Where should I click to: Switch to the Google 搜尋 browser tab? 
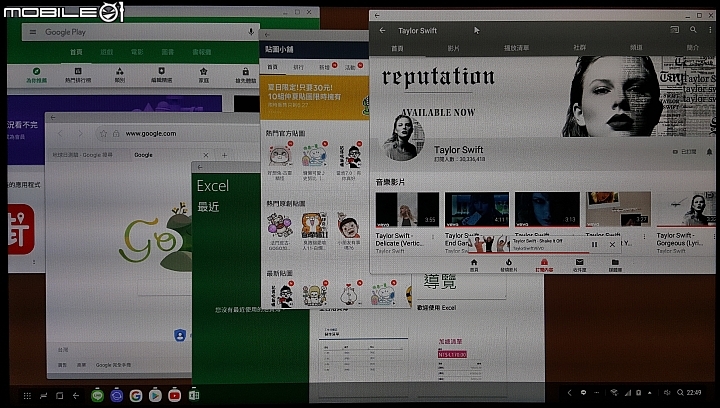click(x=83, y=155)
